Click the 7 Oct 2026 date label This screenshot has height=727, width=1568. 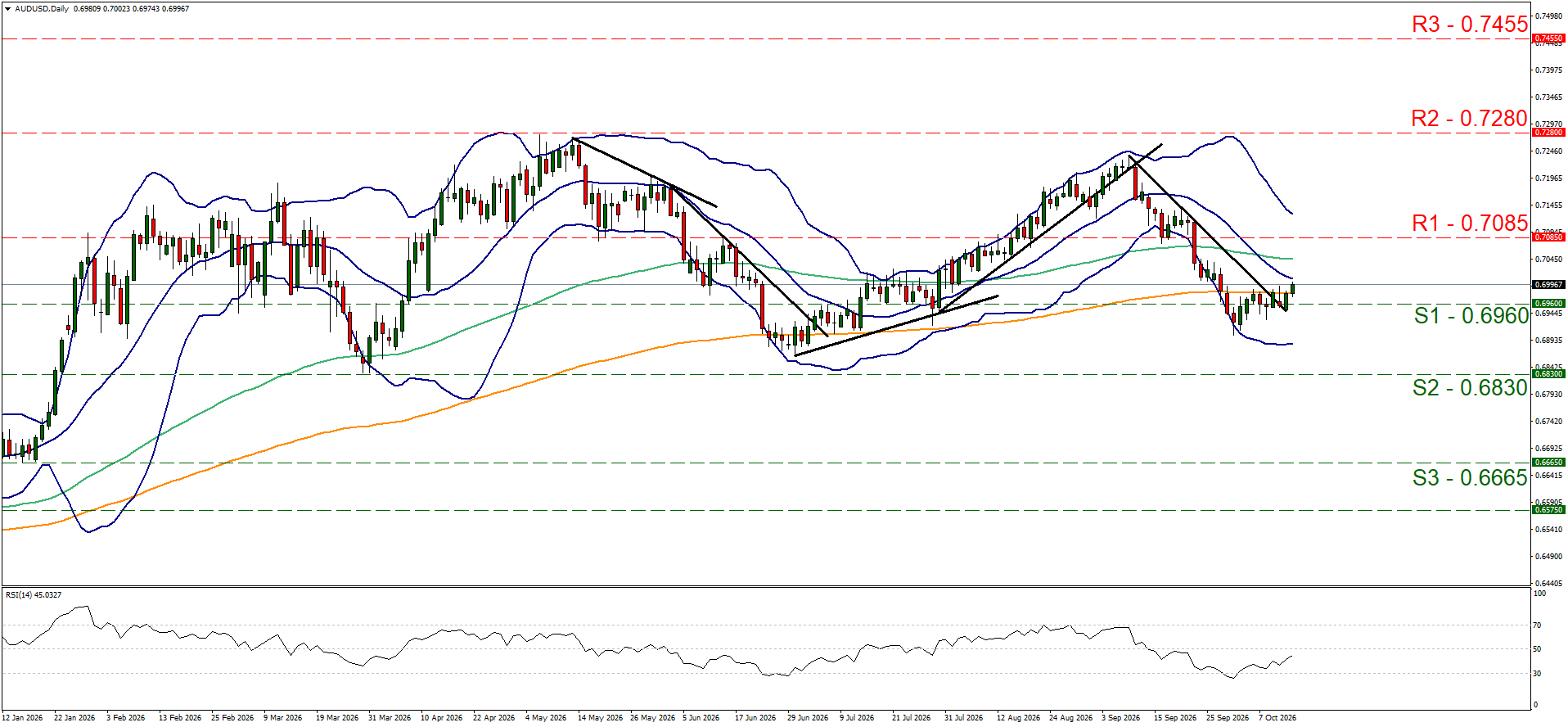pos(1277,718)
